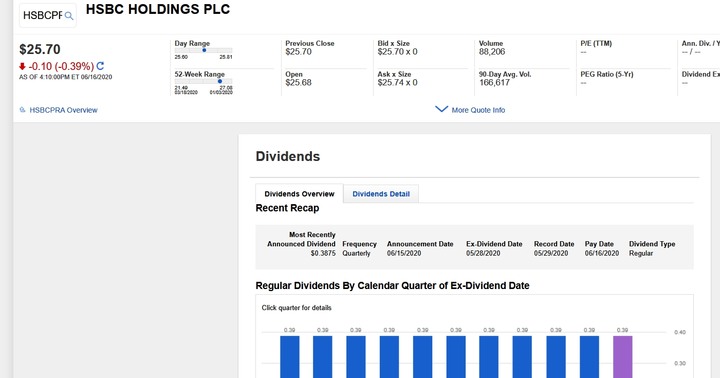This screenshot has width=720, height=378.
Task: Click the AS OF 4:10:00PM ET timestamp
Action: click(x=66, y=77)
